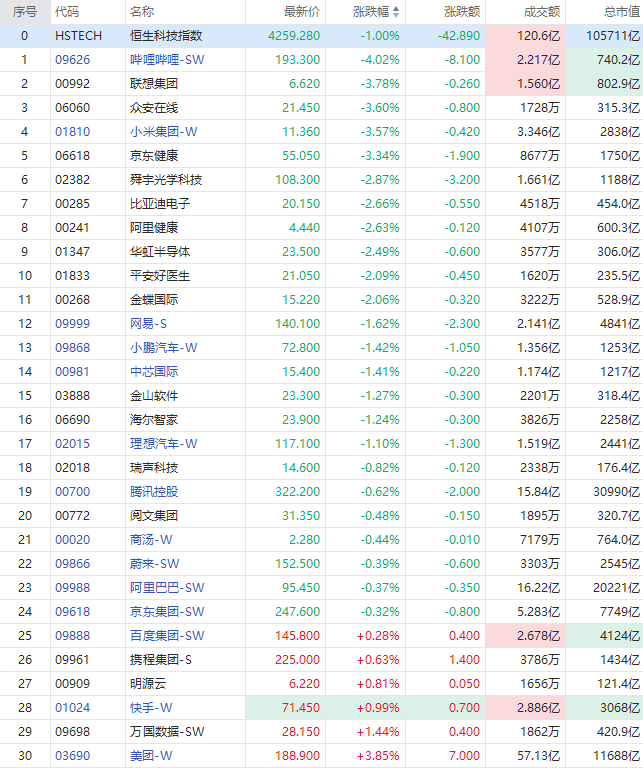The image size is (643, 768).
Task: Select 万国数据-SW name cell
Action: click(x=167, y=732)
